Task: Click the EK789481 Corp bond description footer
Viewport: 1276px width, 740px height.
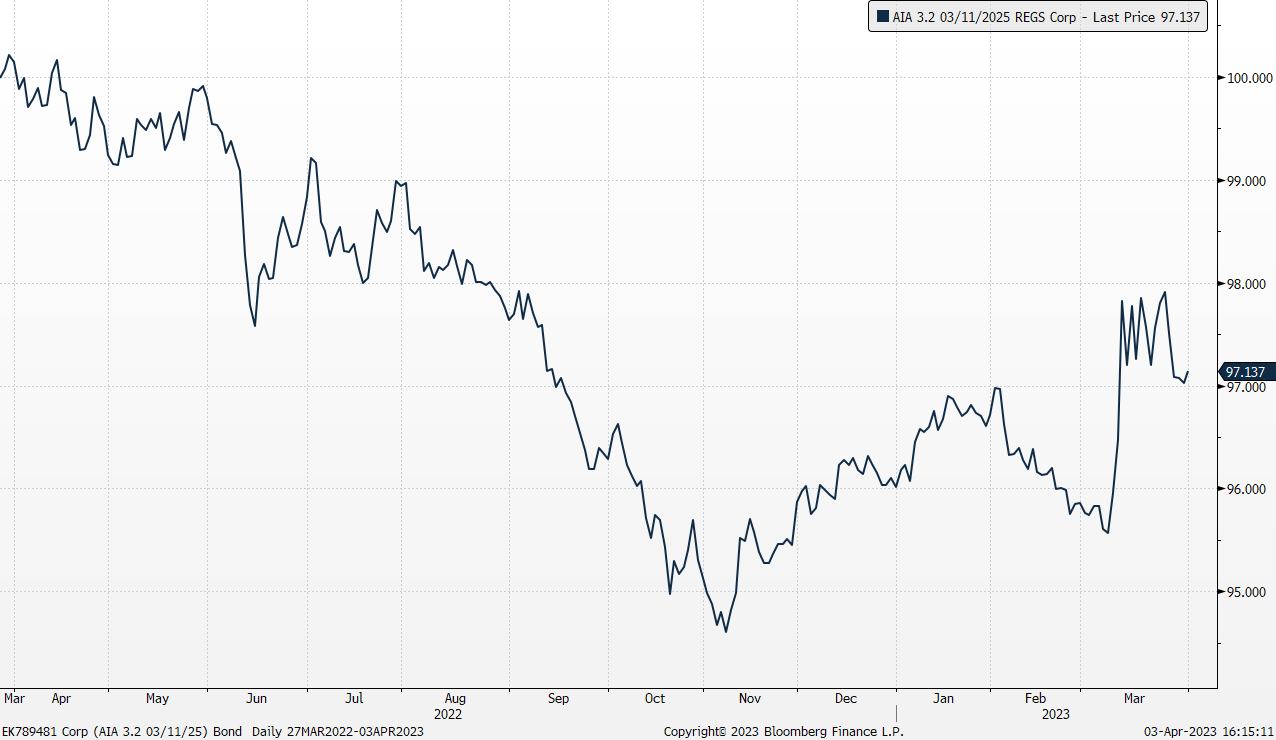Action: (213, 732)
